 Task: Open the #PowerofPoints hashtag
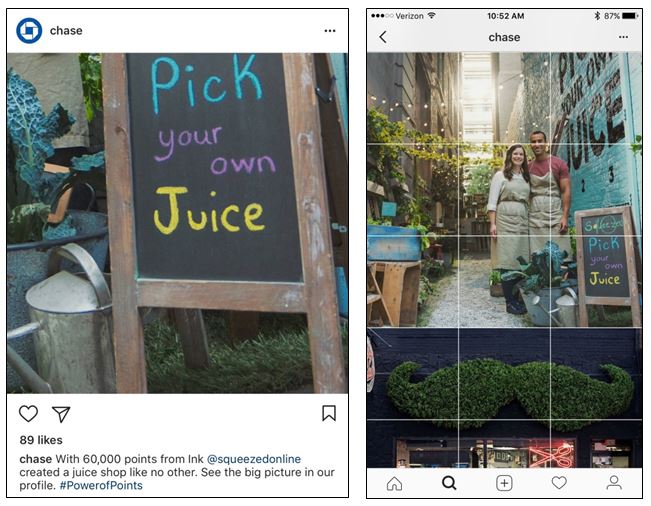(x=101, y=485)
